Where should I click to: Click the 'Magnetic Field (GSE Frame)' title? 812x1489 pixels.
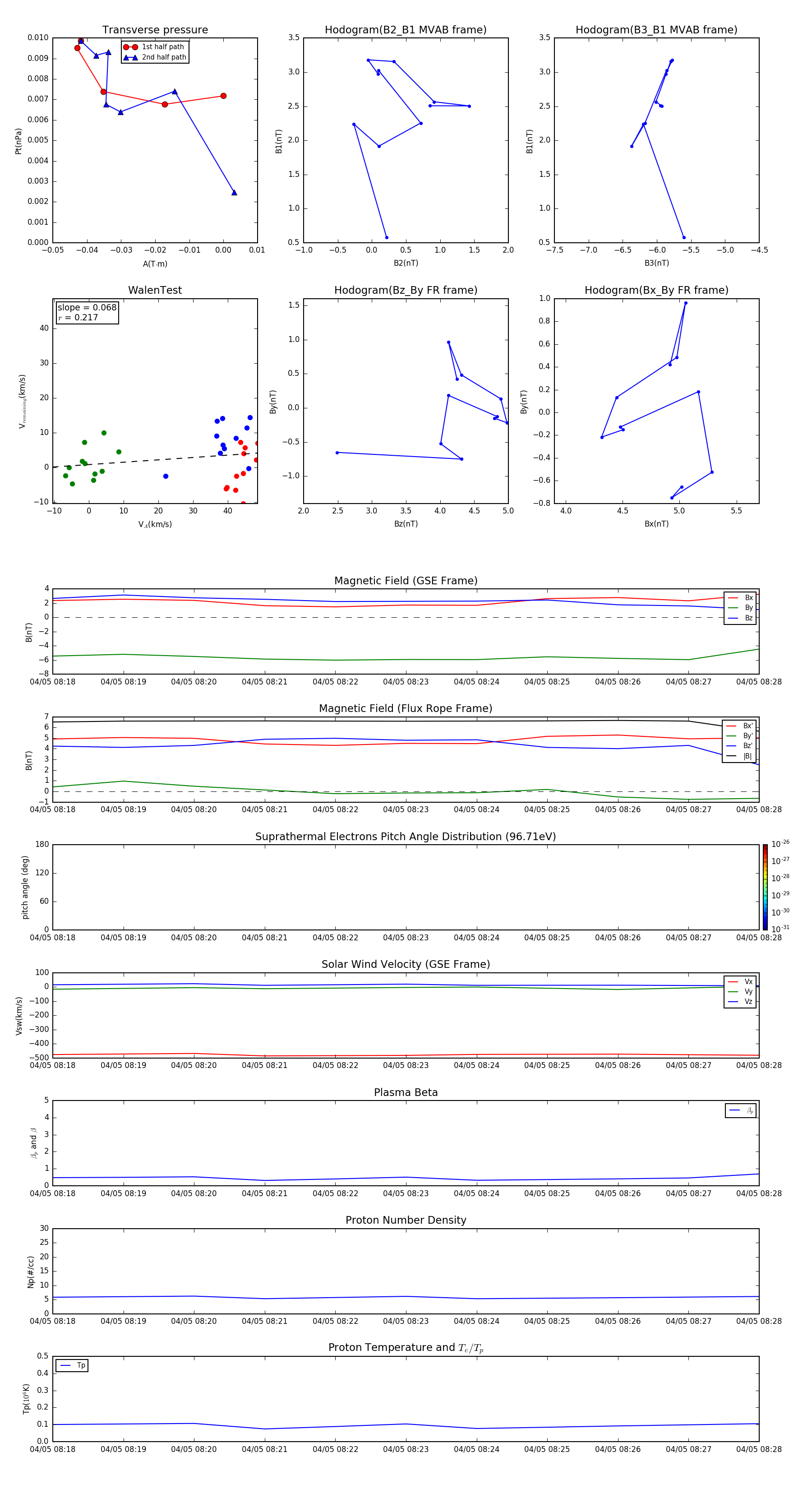pos(406,581)
